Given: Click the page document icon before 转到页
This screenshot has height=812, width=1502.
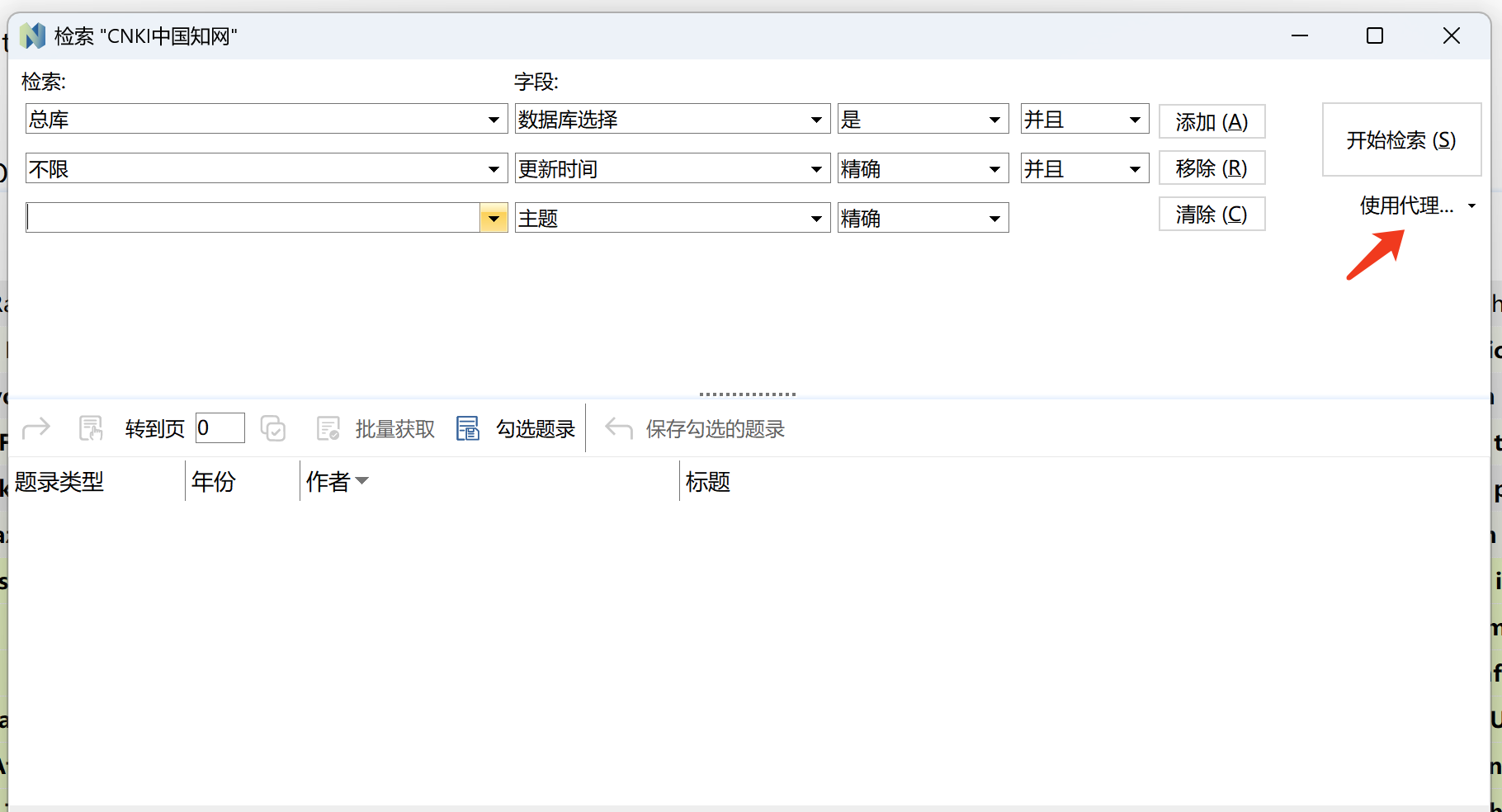Looking at the screenshot, I should click(x=91, y=428).
